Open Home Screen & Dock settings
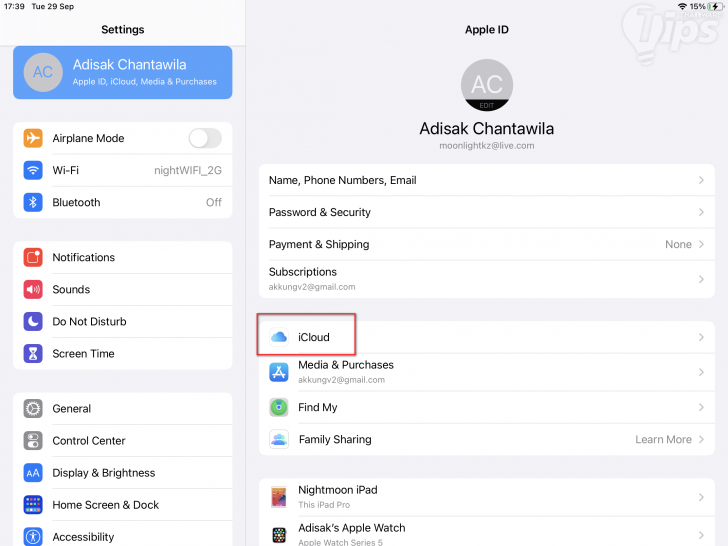The image size is (728, 546). click(x=123, y=505)
